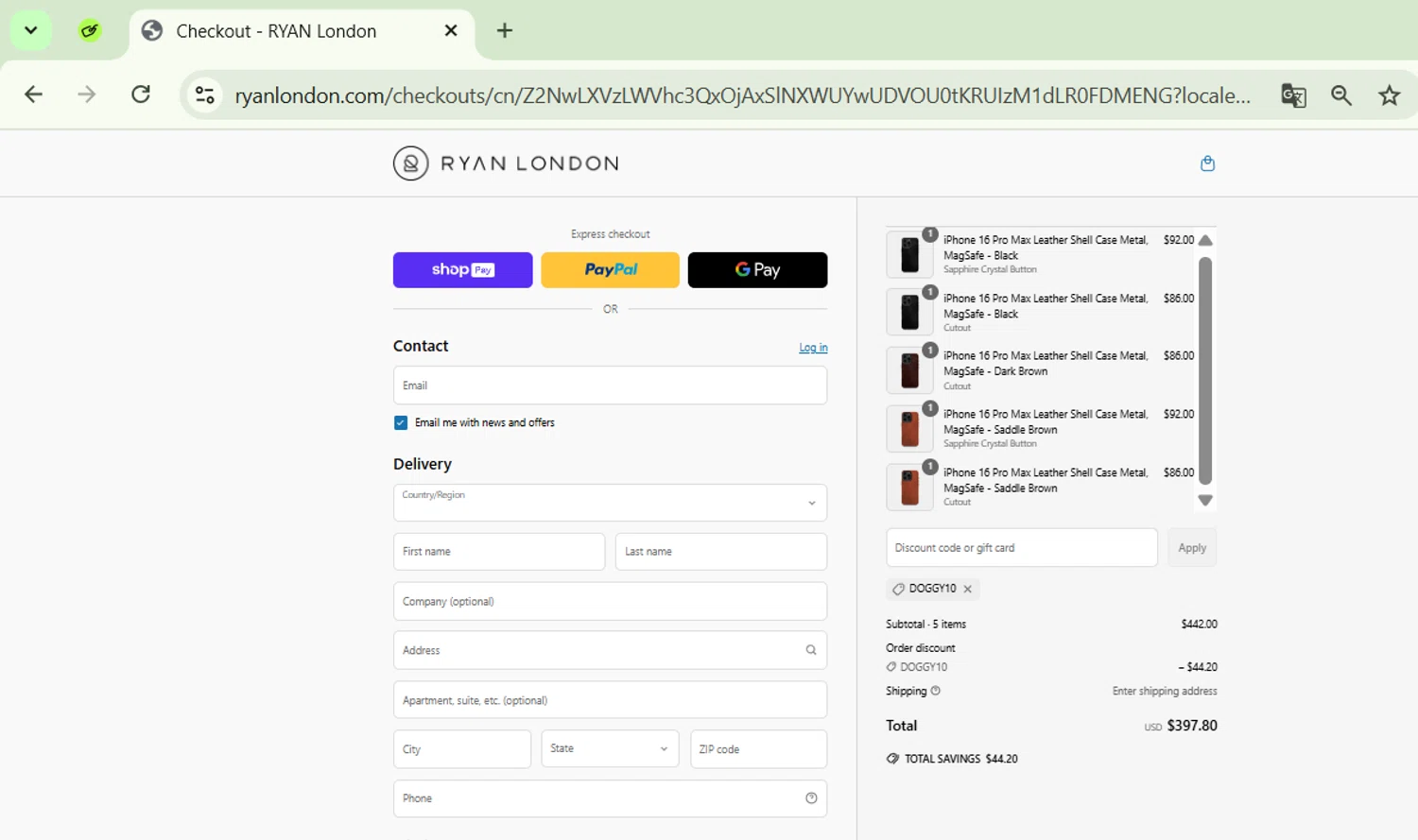Click the – $44.20 discount amount
The image size is (1418, 840).
(x=1198, y=667)
